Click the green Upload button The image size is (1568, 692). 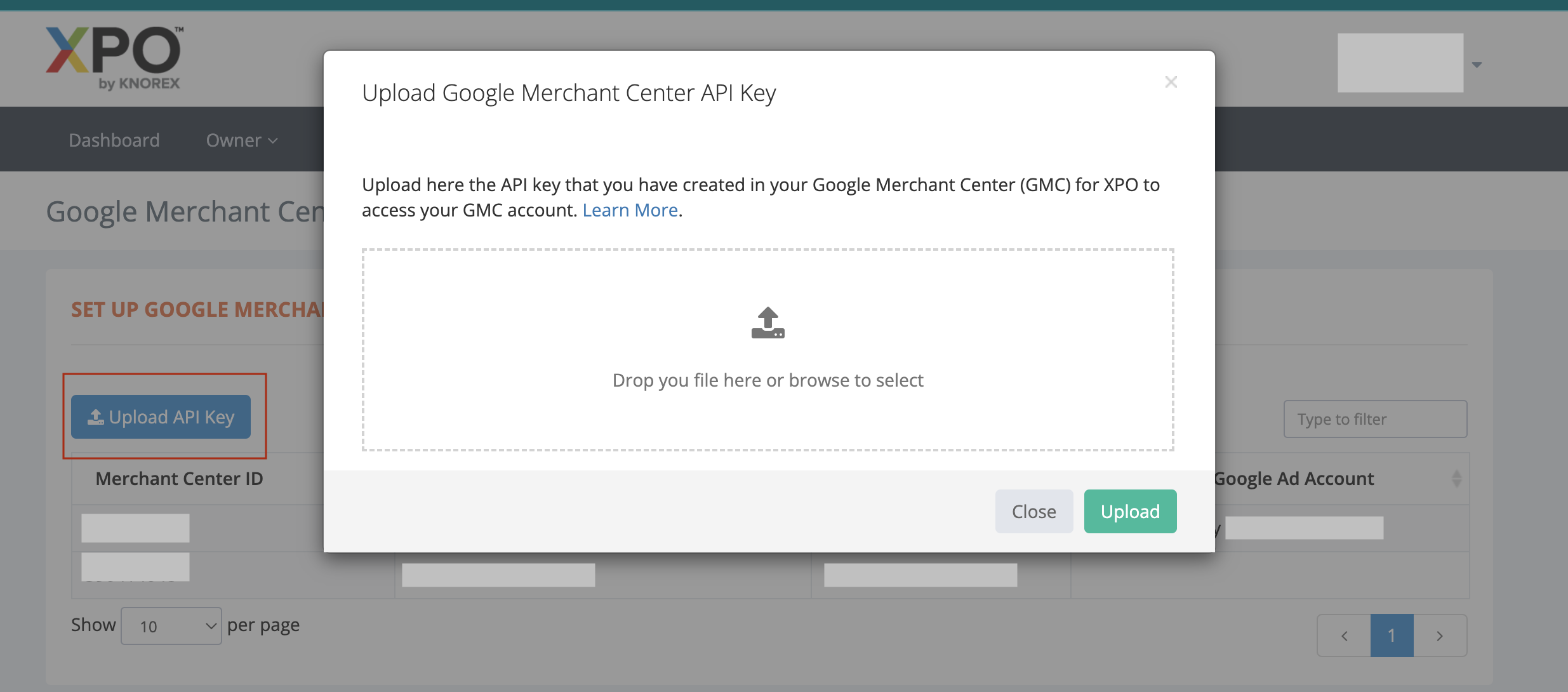(x=1130, y=512)
